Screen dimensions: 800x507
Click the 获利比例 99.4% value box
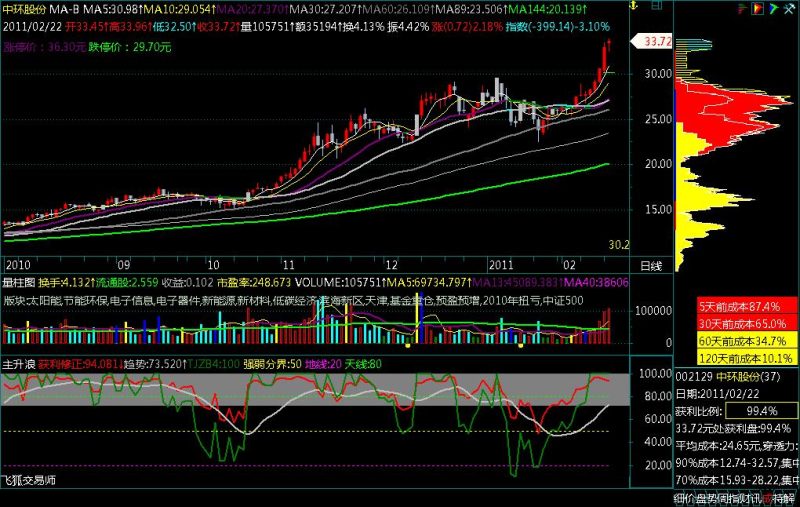coord(761,411)
